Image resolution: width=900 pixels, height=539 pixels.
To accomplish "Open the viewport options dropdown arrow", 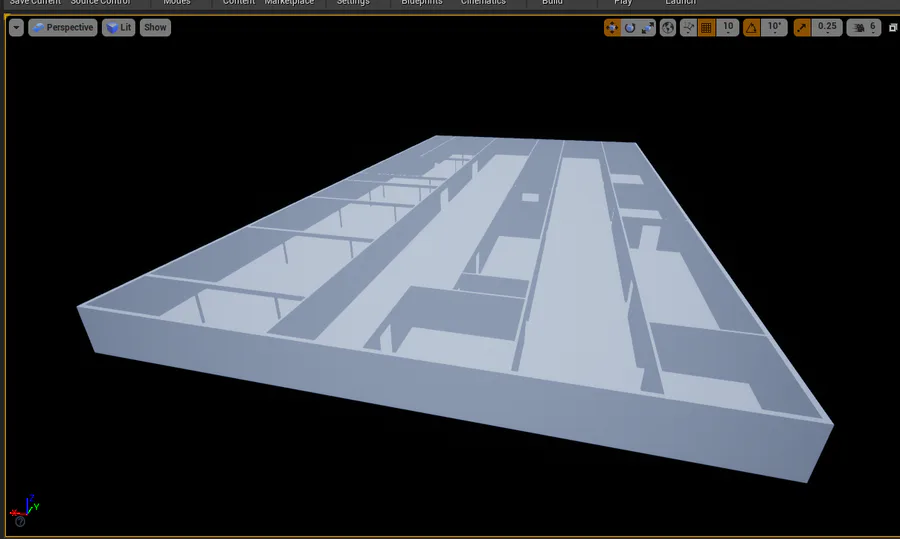I will point(16,28).
